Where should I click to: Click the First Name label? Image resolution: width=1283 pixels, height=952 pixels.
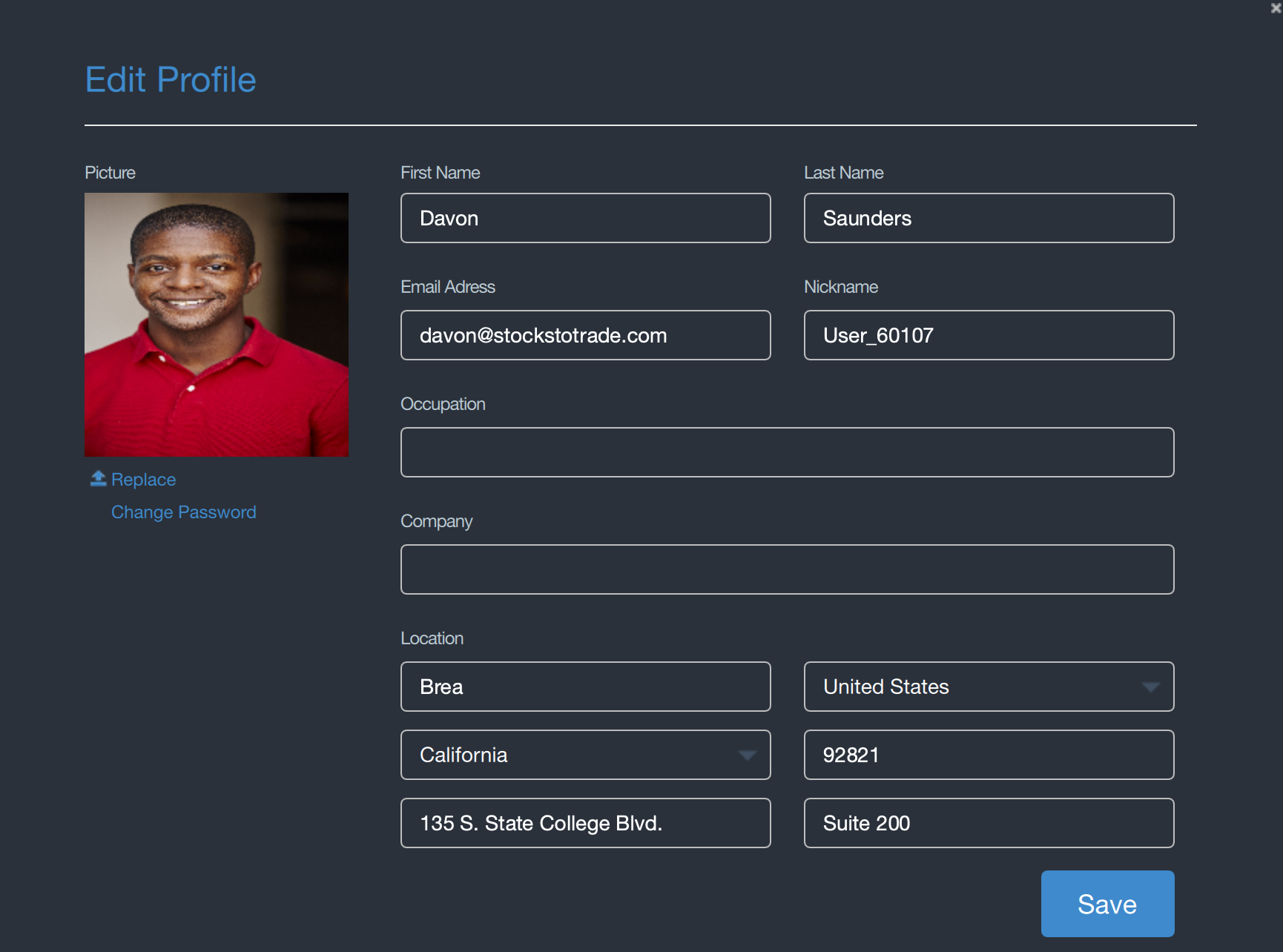pos(440,173)
